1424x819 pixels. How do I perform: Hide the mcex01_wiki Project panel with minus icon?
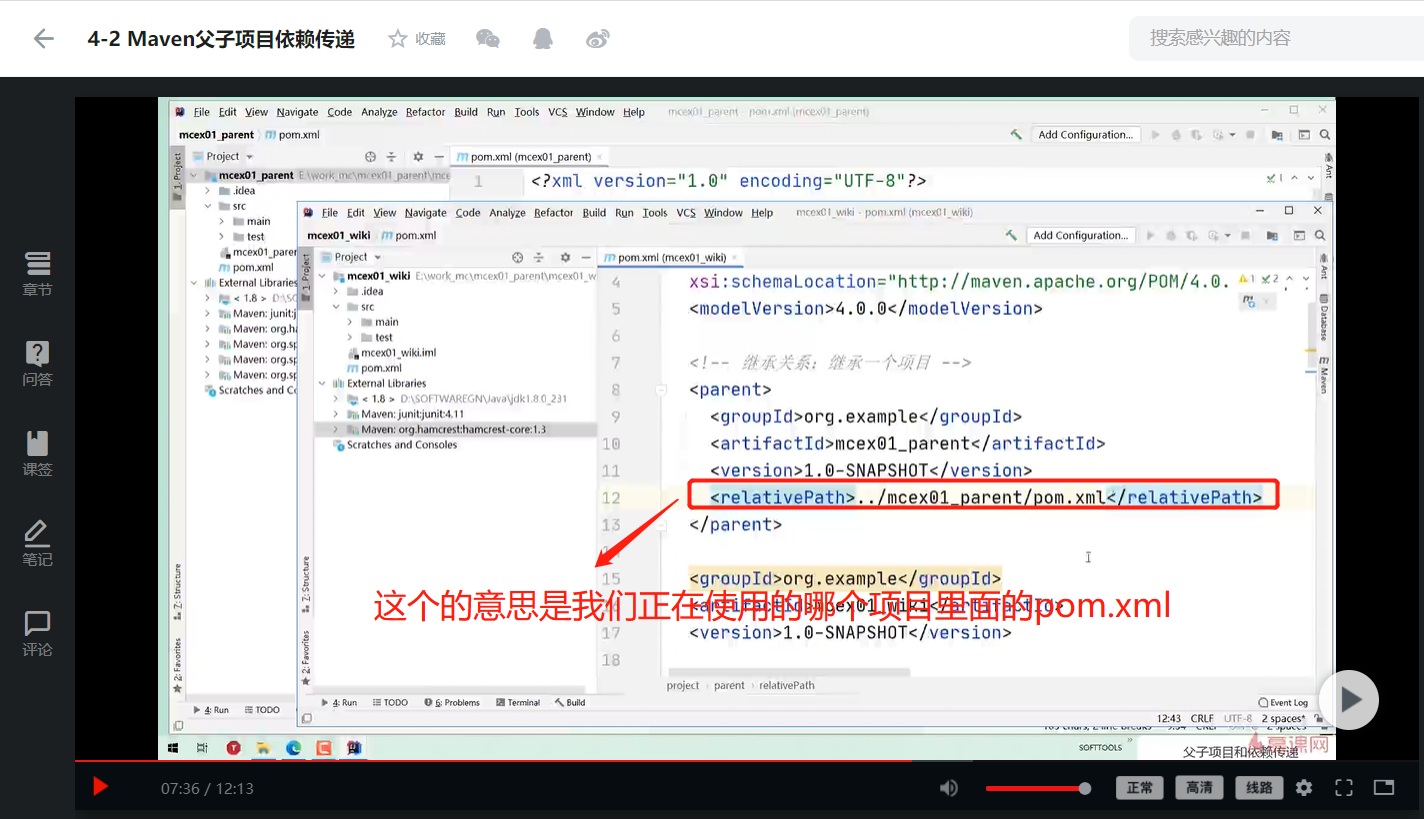coord(585,257)
